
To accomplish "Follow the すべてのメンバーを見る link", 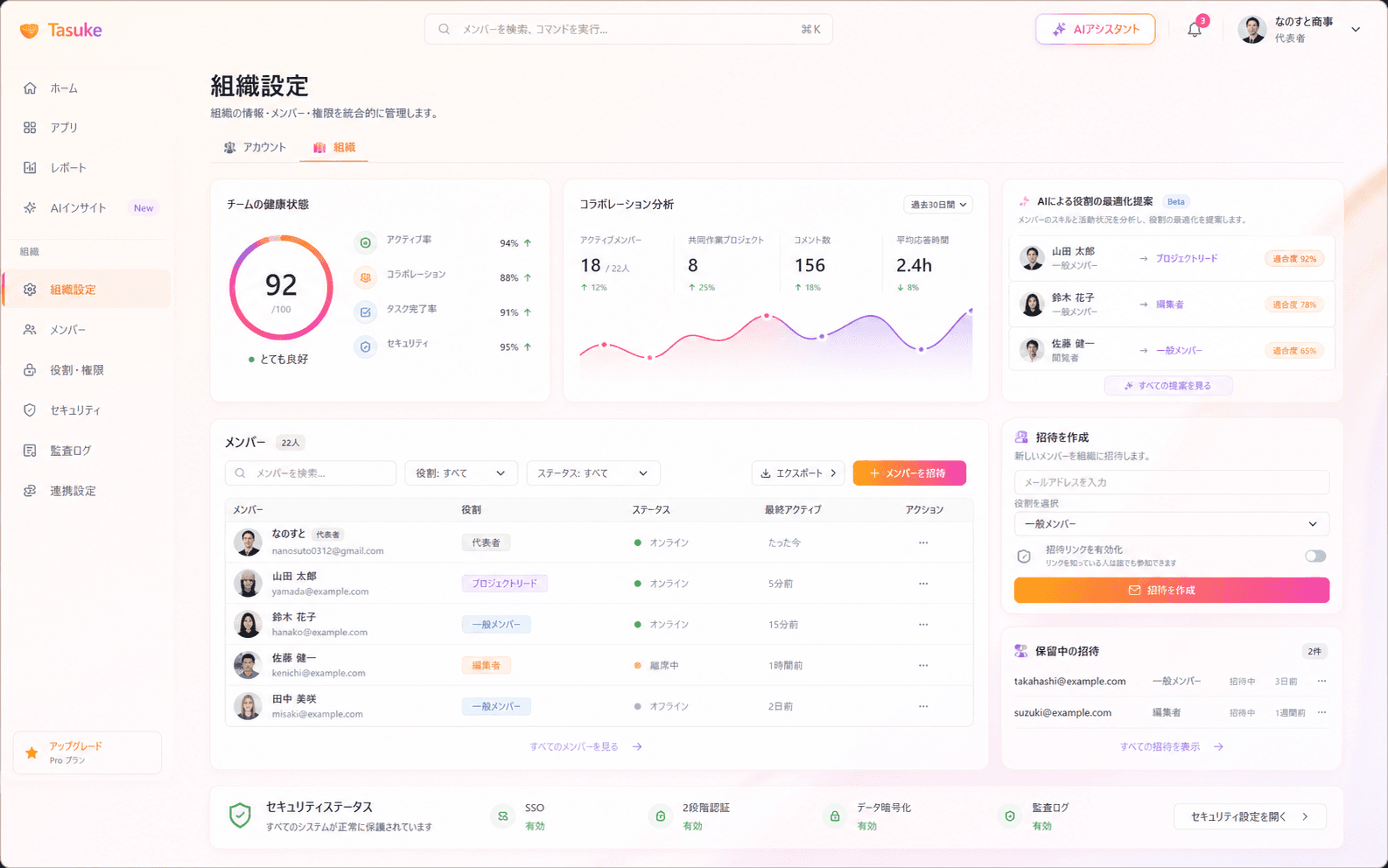I will tap(585, 747).
